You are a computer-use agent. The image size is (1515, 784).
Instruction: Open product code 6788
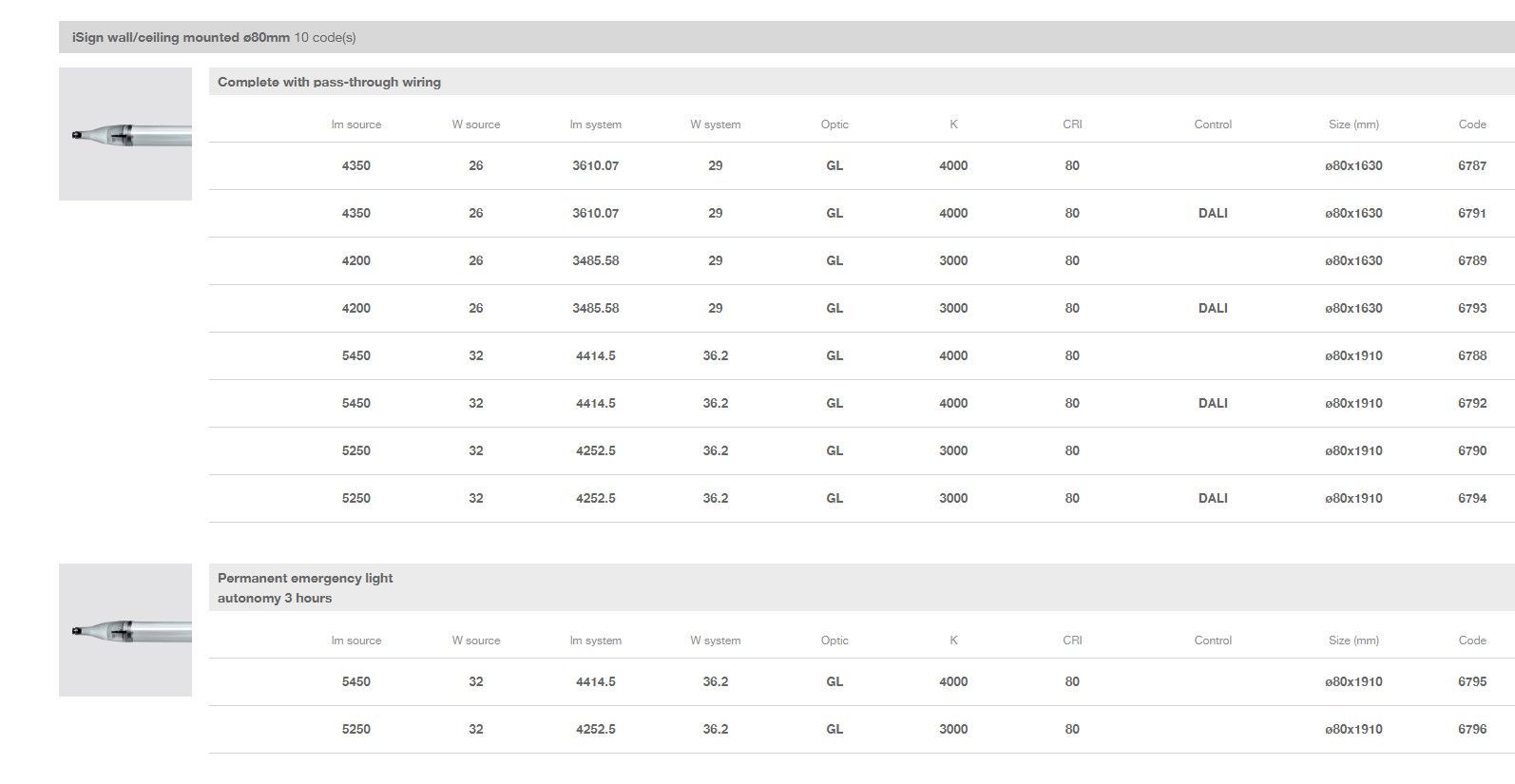tap(1471, 355)
